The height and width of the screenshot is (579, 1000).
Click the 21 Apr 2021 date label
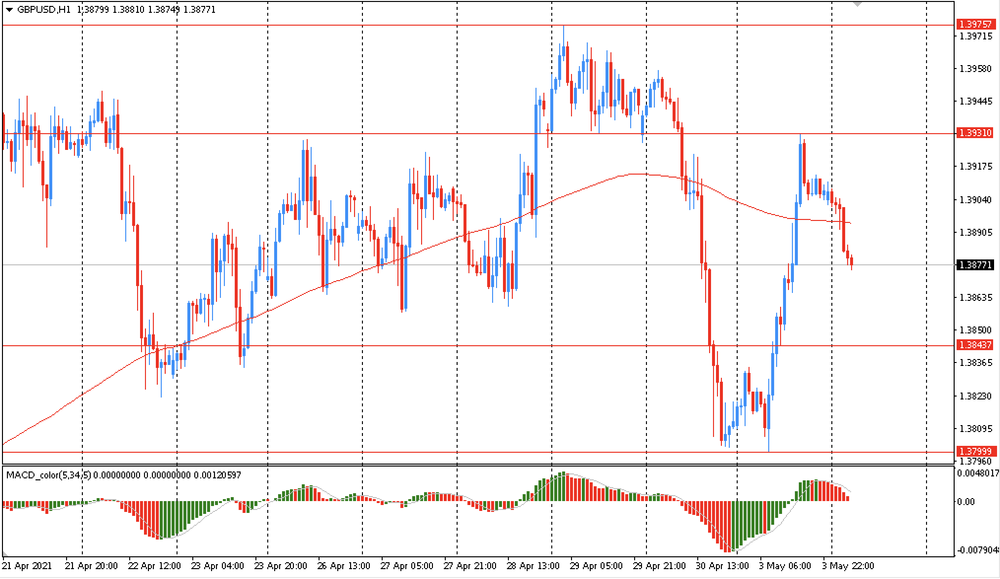27,566
